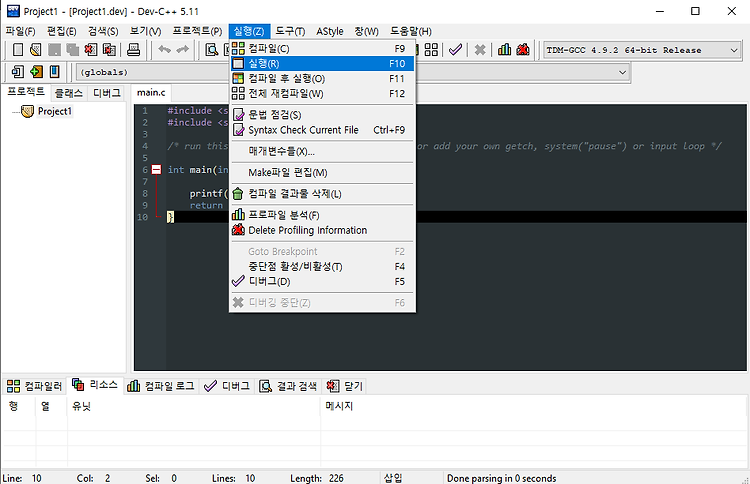Click the Project1 tree icon
The height and width of the screenshot is (484, 750).
click(28, 111)
